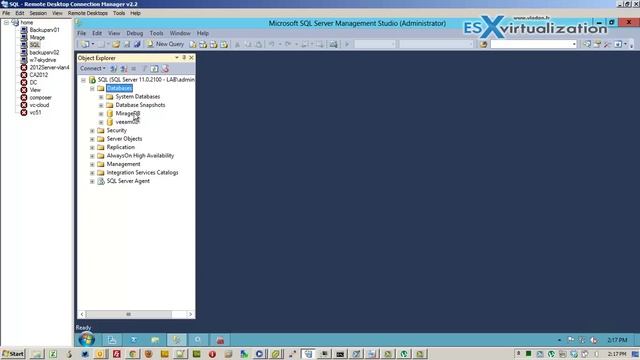Expand the SQL Server Agent node
This screenshot has height=360, width=640.
tap(92, 182)
